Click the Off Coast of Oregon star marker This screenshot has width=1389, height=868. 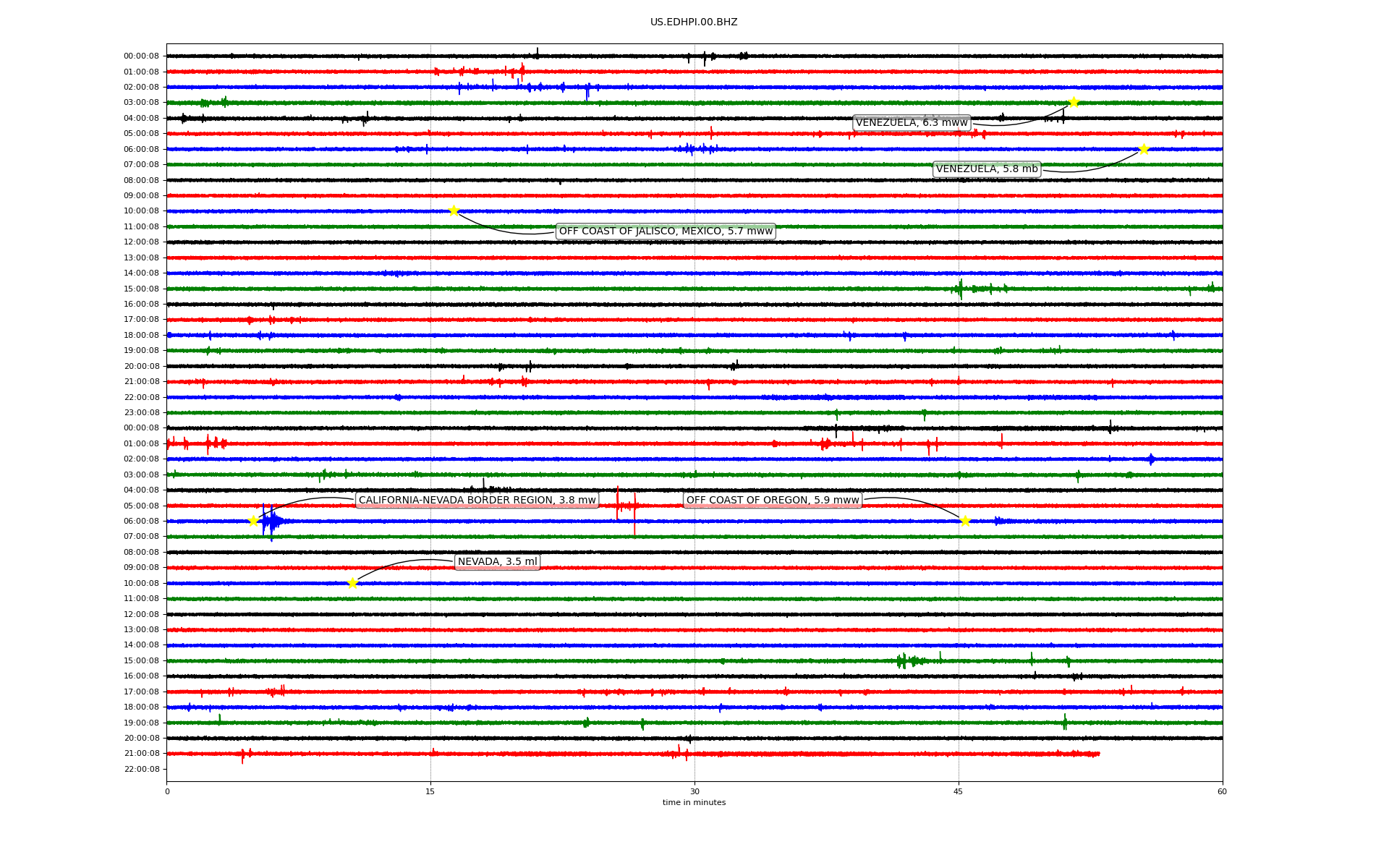[x=965, y=521]
